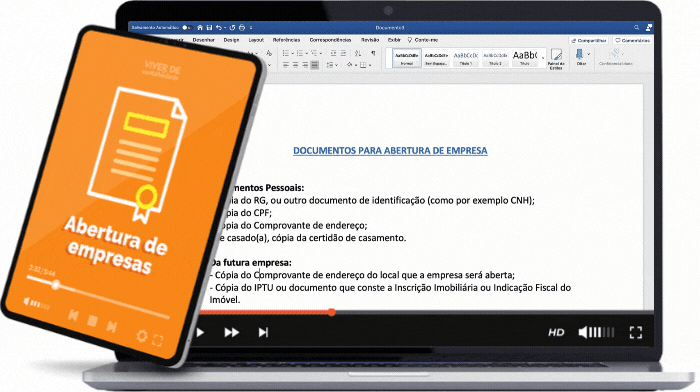Click the laptop video red progress knob
700x392 pixels.
click(331, 312)
